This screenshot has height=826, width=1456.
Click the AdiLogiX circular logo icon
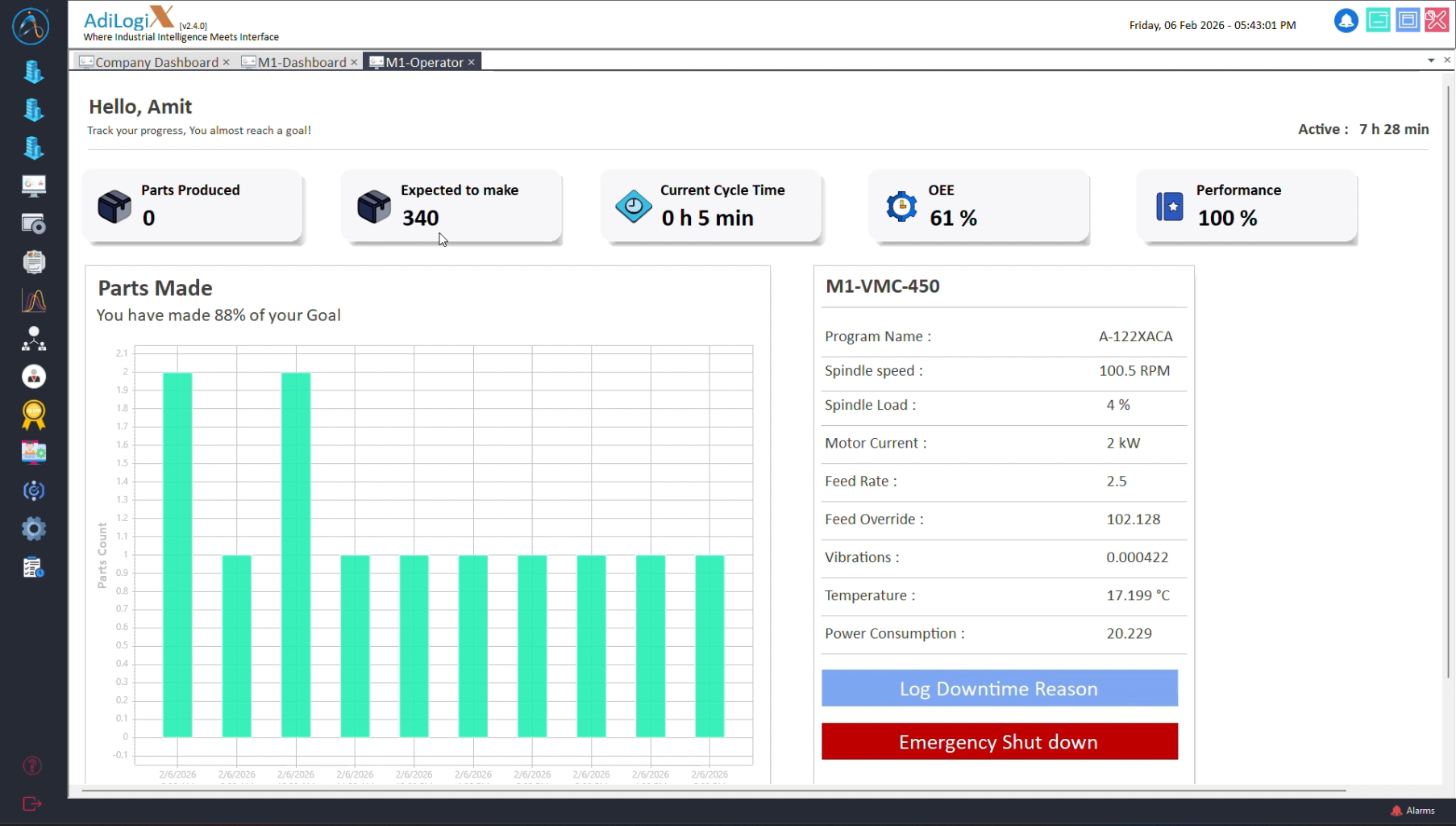click(x=31, y=26)
